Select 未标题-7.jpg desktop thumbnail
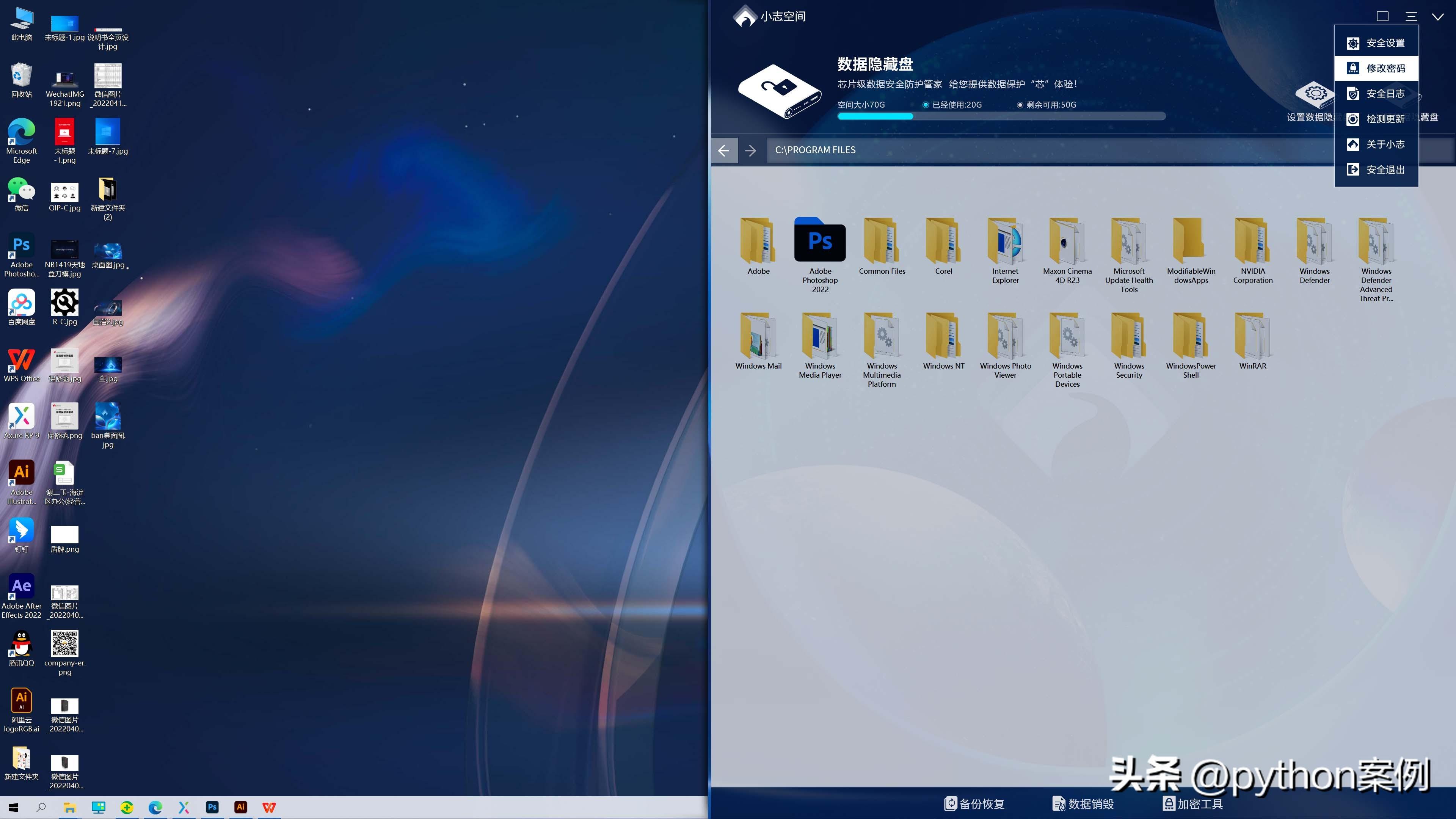 tap(108, 132)
